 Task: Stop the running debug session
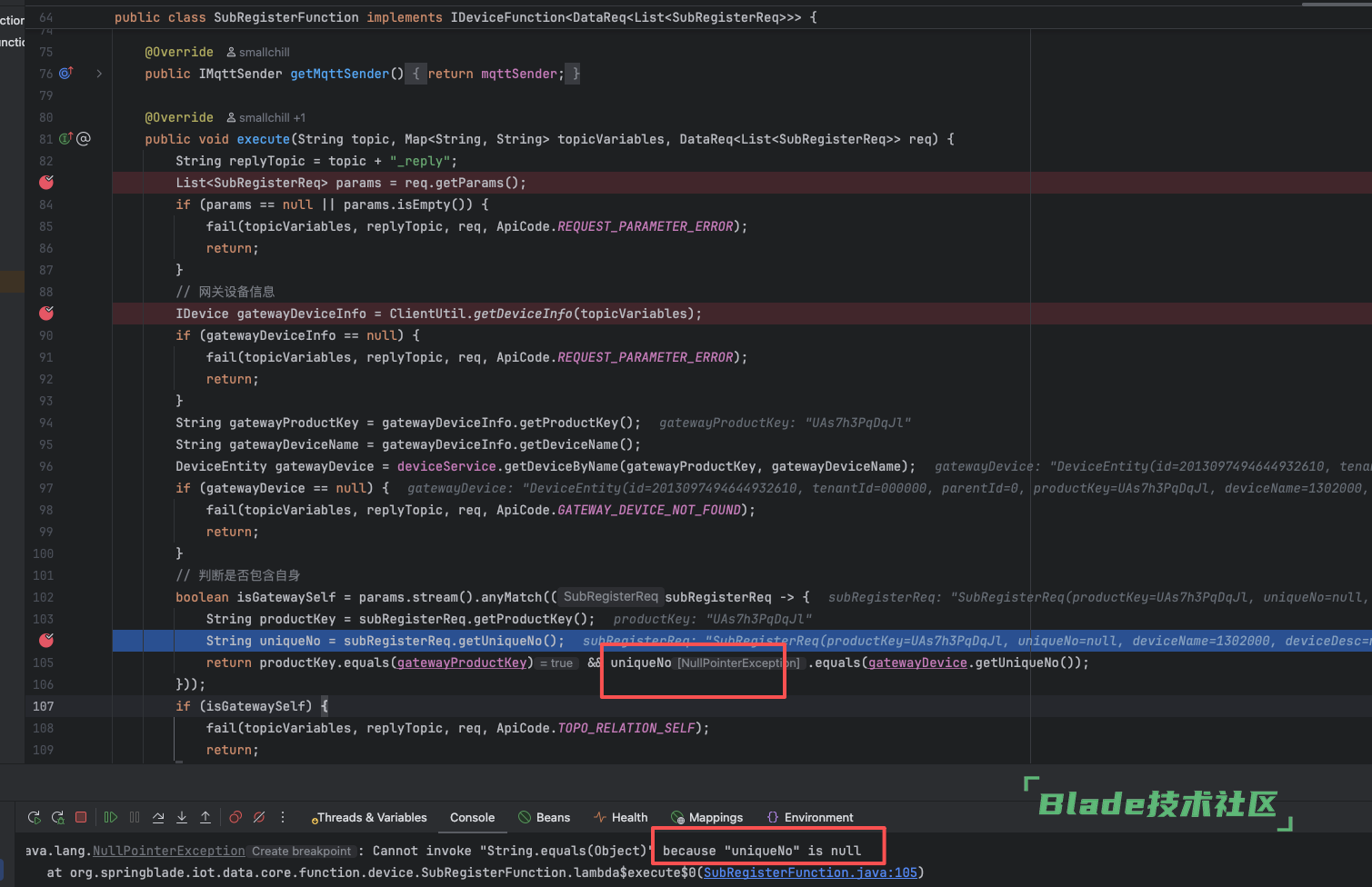click(x=81, y=817)
